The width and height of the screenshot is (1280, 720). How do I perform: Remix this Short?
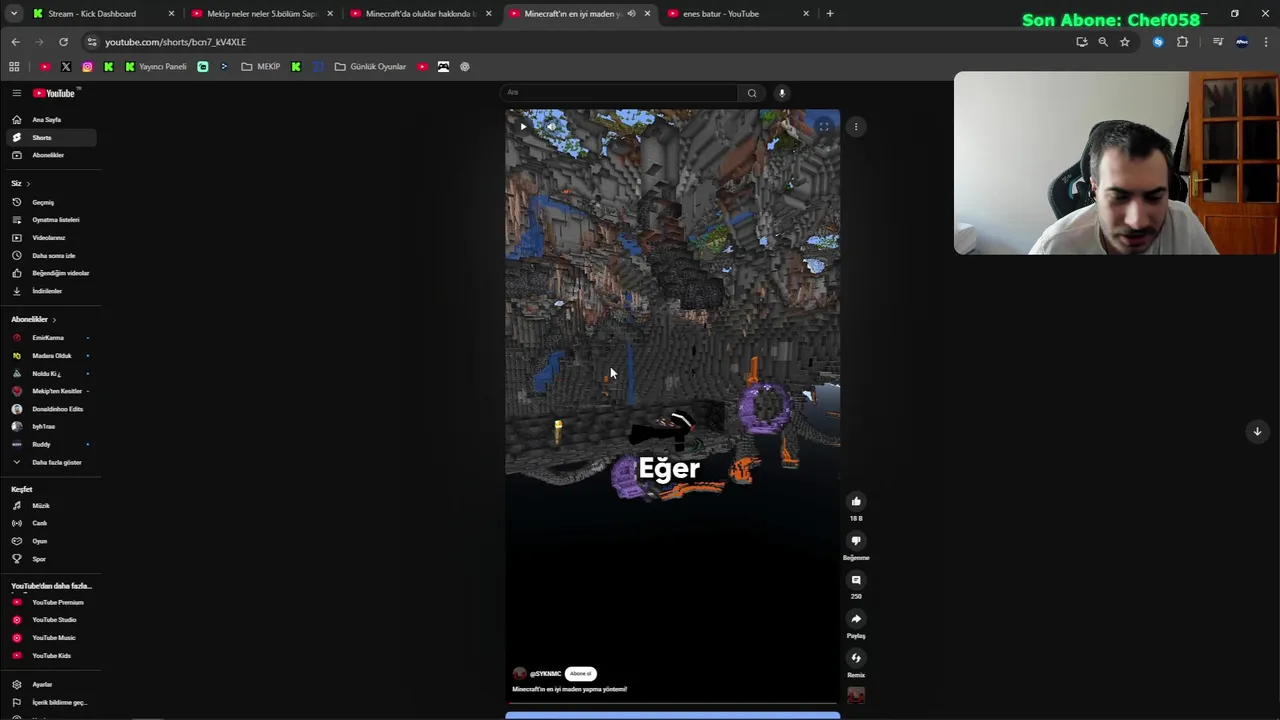856,658
